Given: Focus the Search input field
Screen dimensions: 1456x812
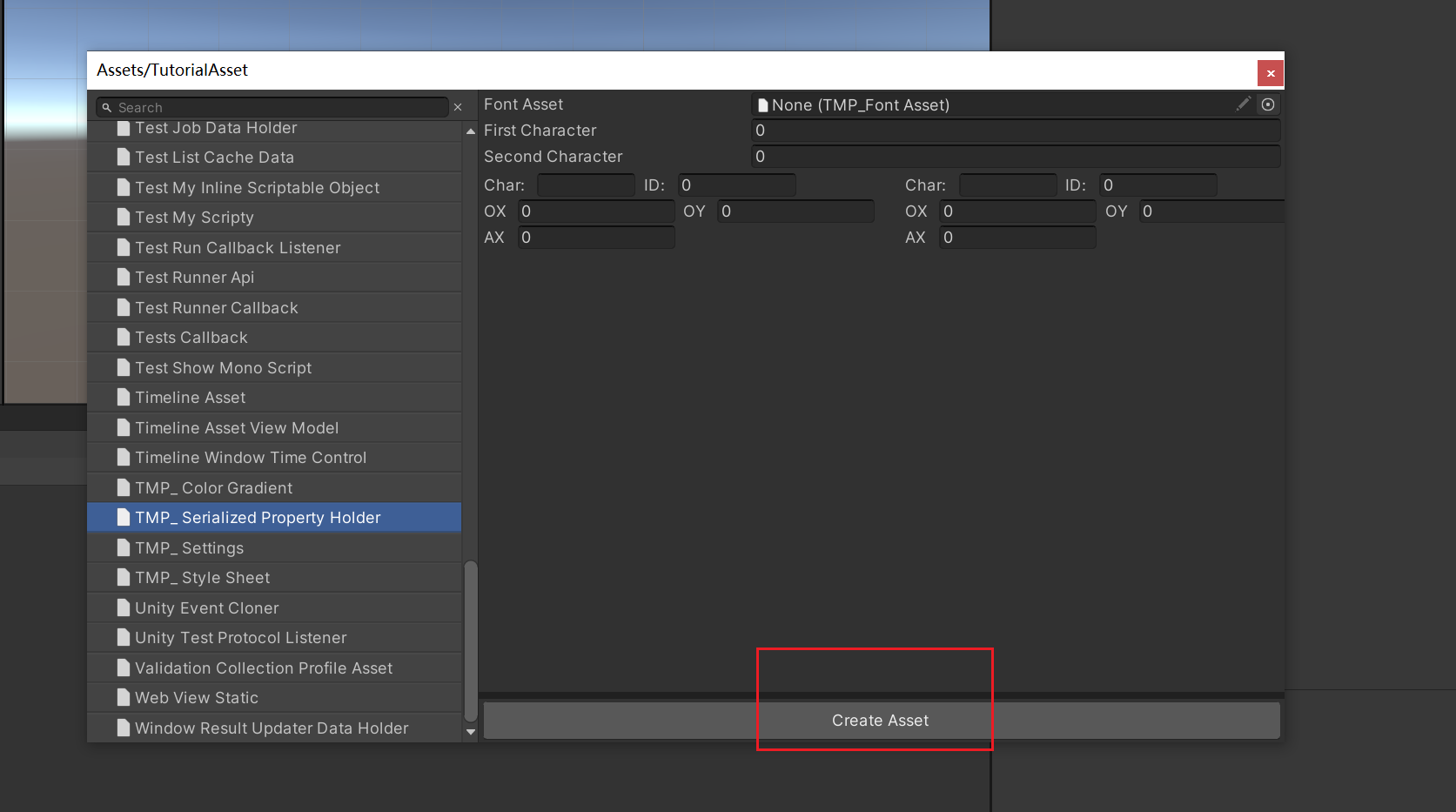Looking at the screenshot, I should 273,107.
